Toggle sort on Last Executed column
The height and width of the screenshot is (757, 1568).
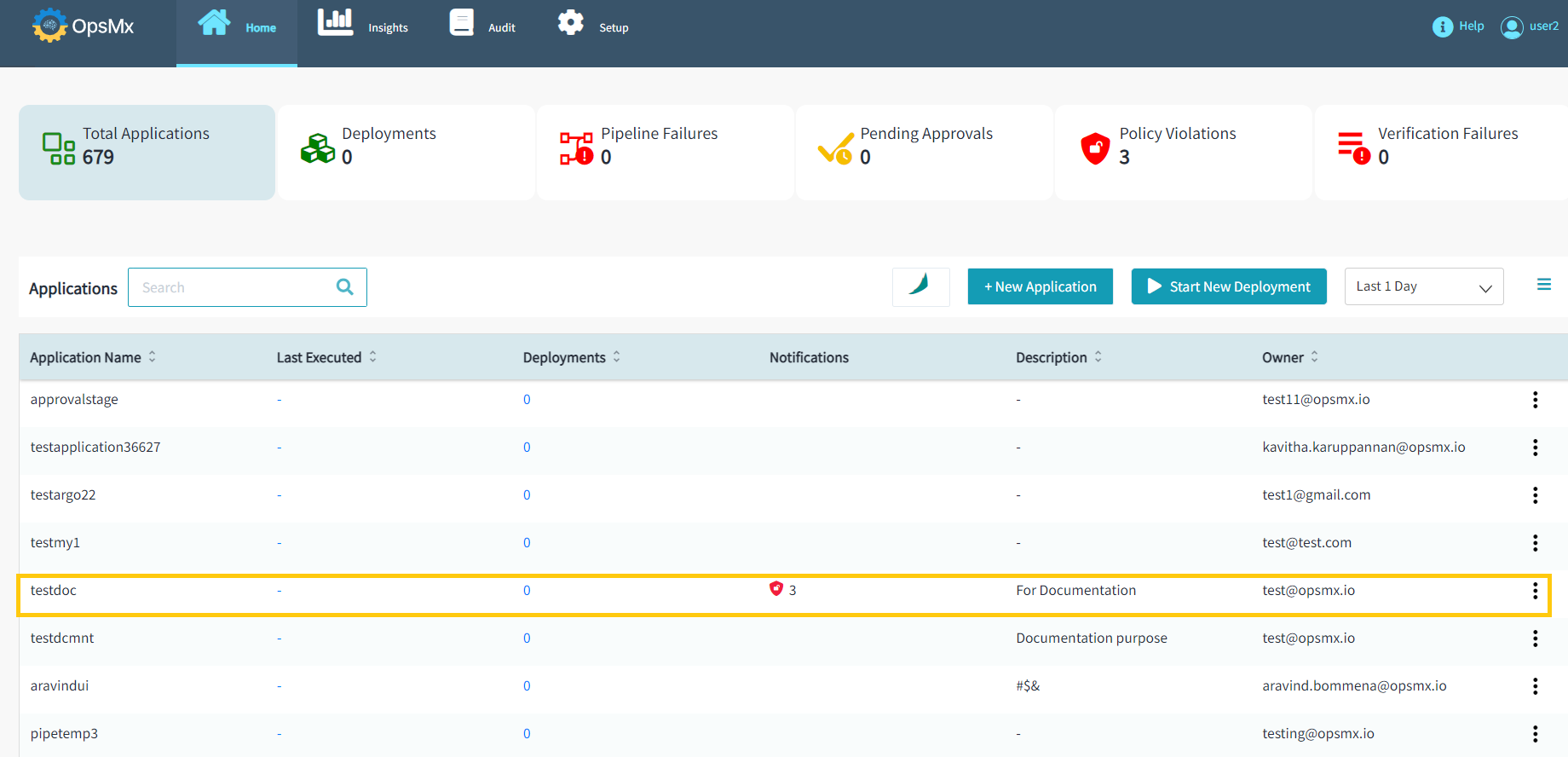pyautogui.click(x=372, y=357)
